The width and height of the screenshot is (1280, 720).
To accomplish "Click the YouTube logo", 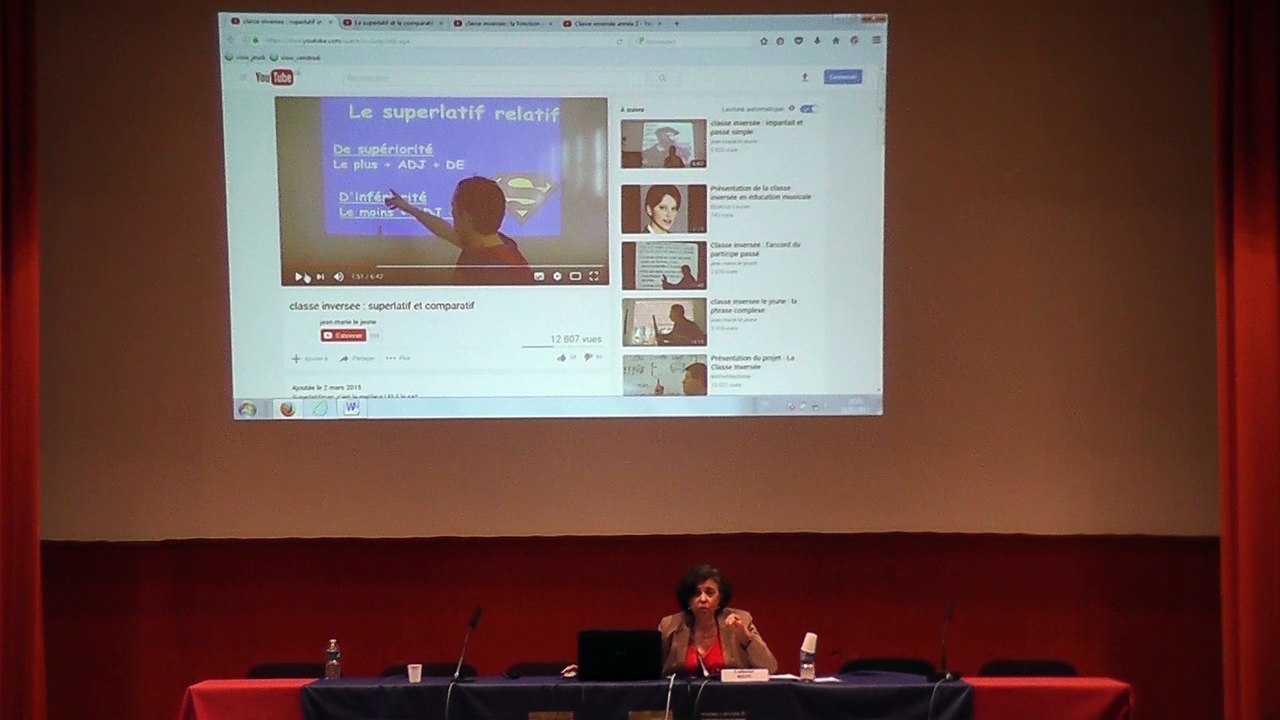I will click(x=275, y=77).
